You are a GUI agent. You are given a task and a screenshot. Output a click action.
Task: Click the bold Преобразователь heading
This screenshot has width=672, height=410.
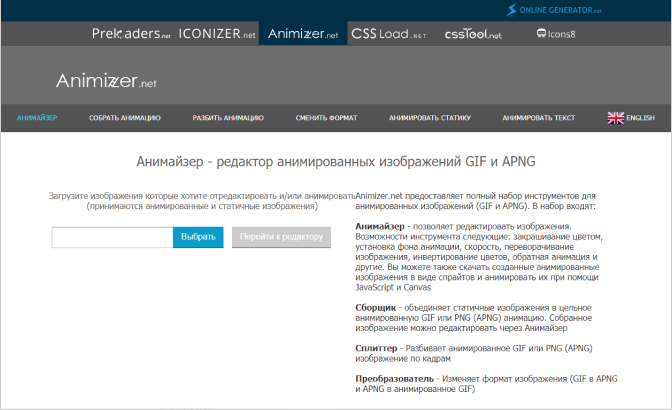tap(394, 379)
